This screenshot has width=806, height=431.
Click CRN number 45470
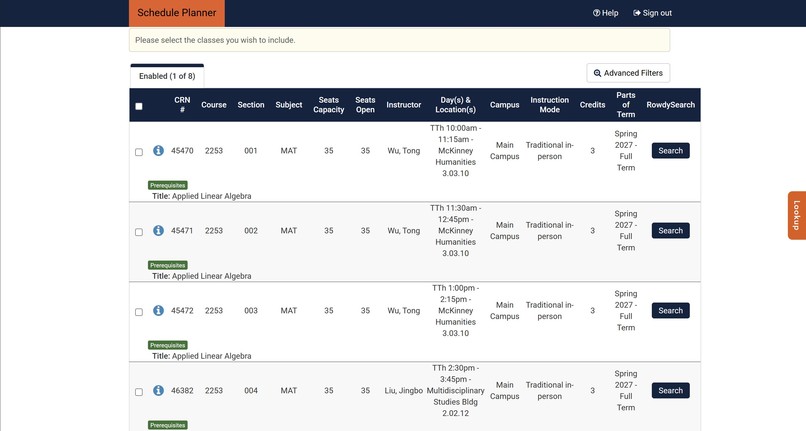[x=182, y=151]
